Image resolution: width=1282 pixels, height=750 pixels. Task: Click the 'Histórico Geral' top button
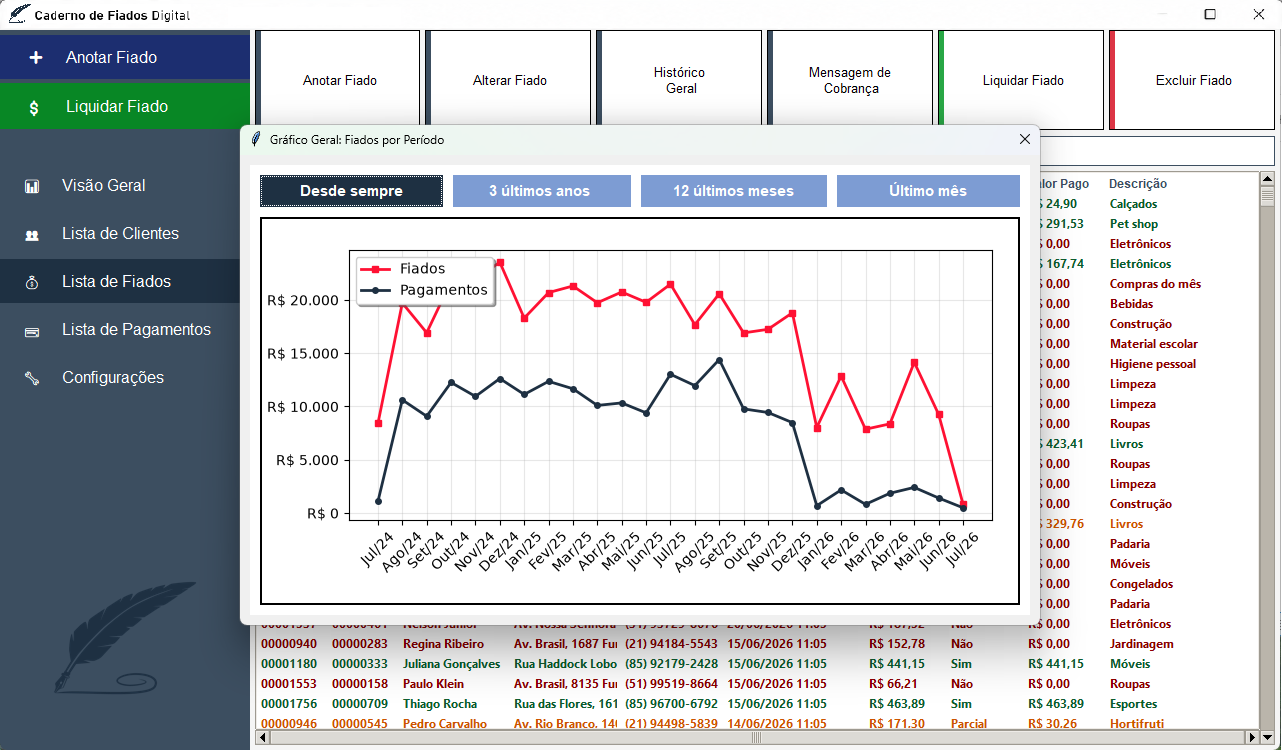(679, 80)
